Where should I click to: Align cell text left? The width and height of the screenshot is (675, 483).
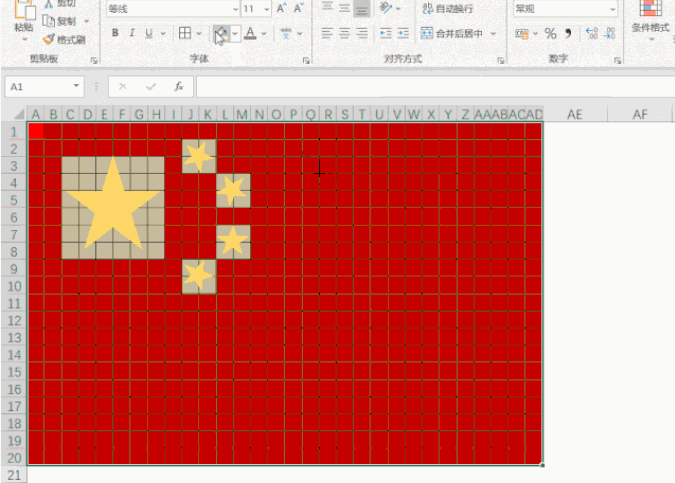coord(327,33)
